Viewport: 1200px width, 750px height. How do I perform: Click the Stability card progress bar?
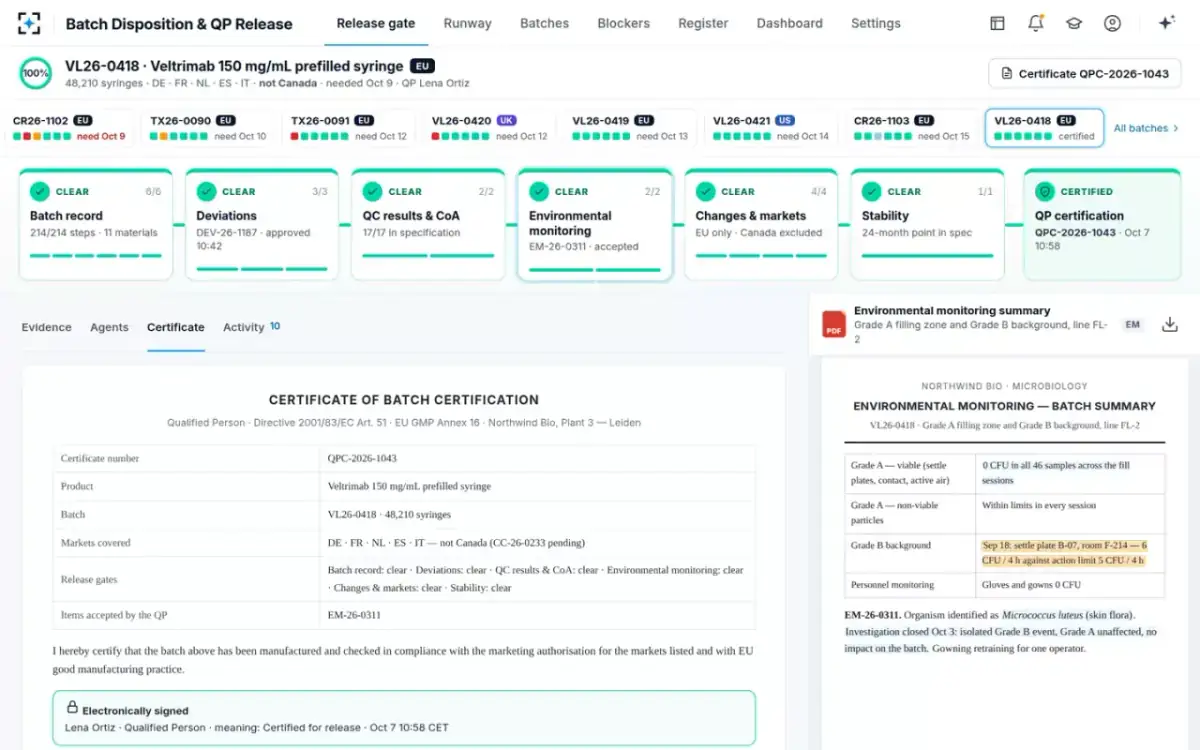click(927, 255)
